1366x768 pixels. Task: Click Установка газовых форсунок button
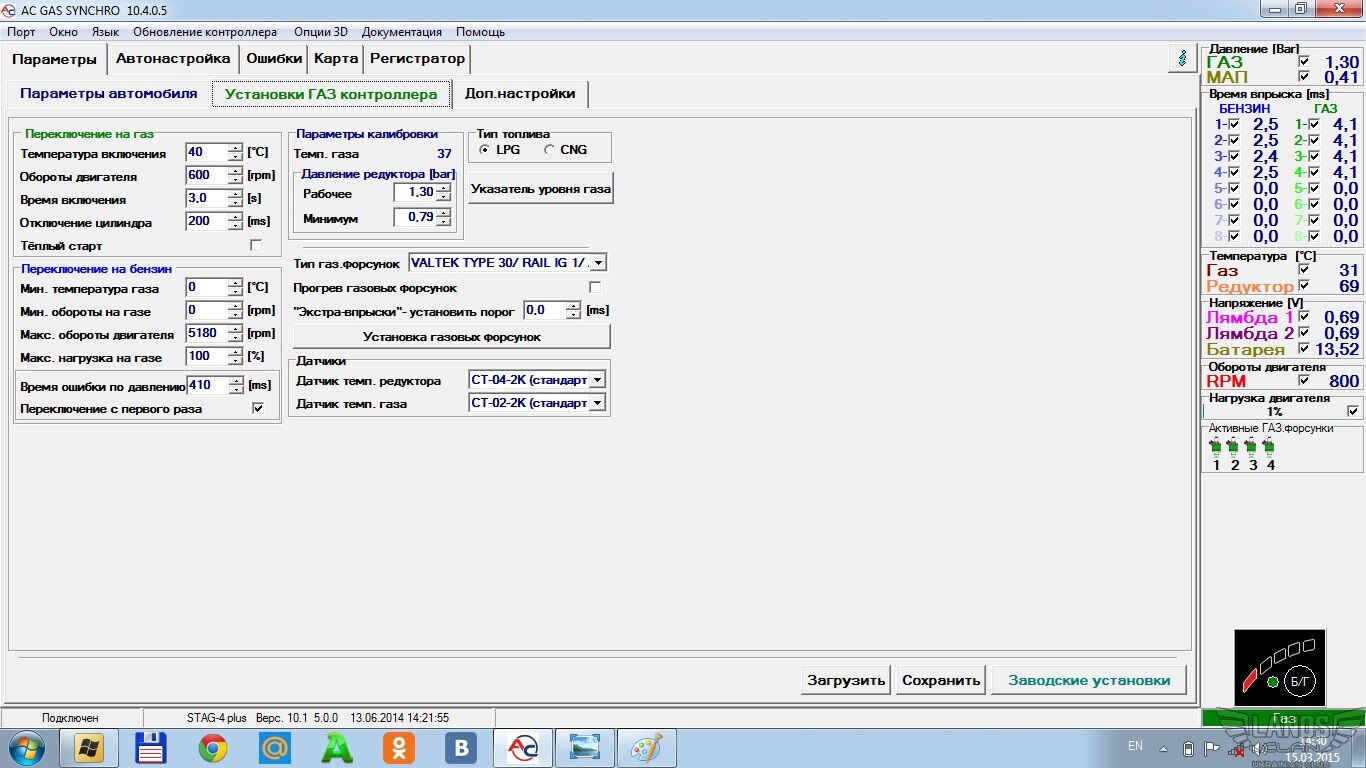[x=451, y=337]
